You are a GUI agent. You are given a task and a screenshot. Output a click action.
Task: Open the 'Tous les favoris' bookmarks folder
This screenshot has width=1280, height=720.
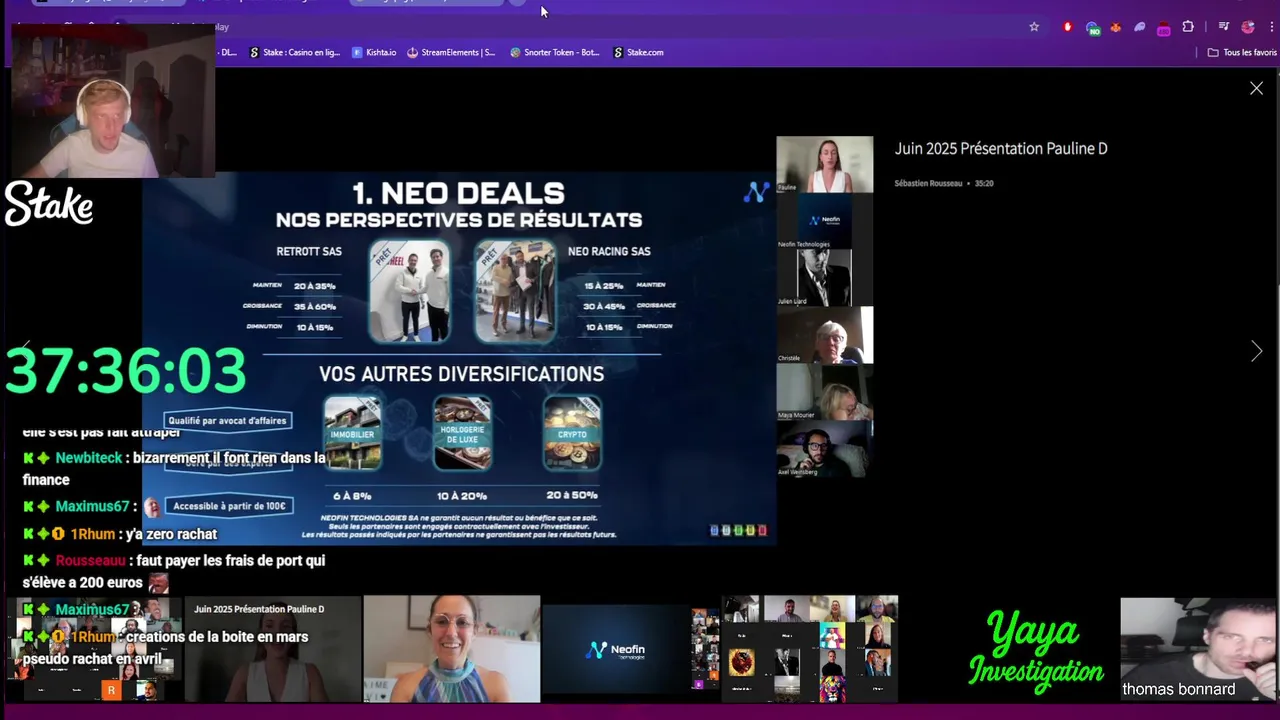[1242, 52]
